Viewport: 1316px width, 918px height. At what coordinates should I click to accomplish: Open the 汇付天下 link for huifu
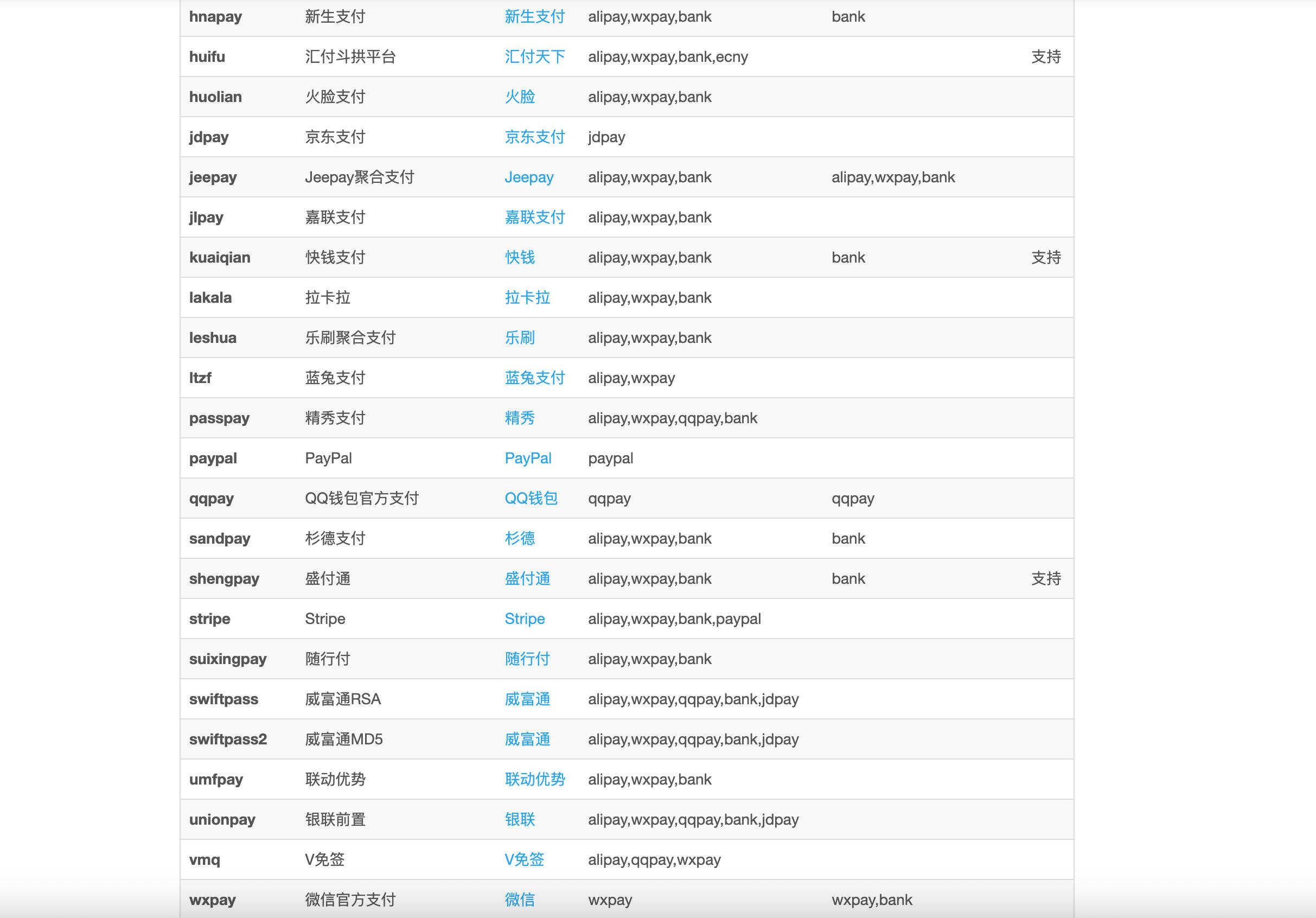pyautogui.click(x=534, y=57)
